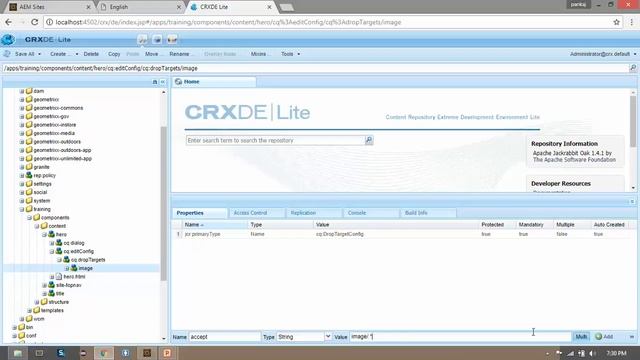640x360 pixels.
Task: Select the components folder in tree
Action: (x=55, y=218)
